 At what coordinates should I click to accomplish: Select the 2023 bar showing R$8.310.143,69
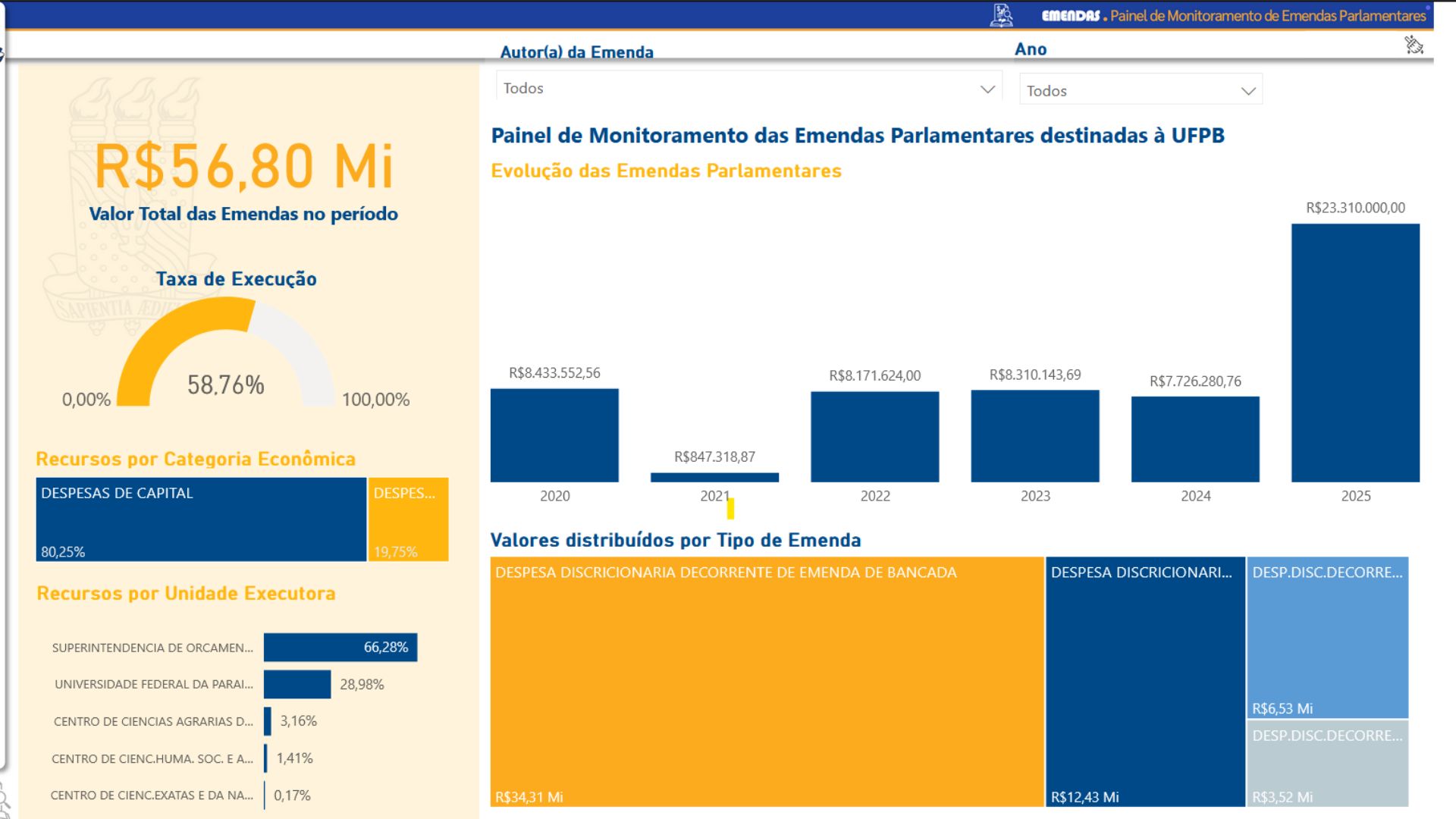coord(1034,436)
